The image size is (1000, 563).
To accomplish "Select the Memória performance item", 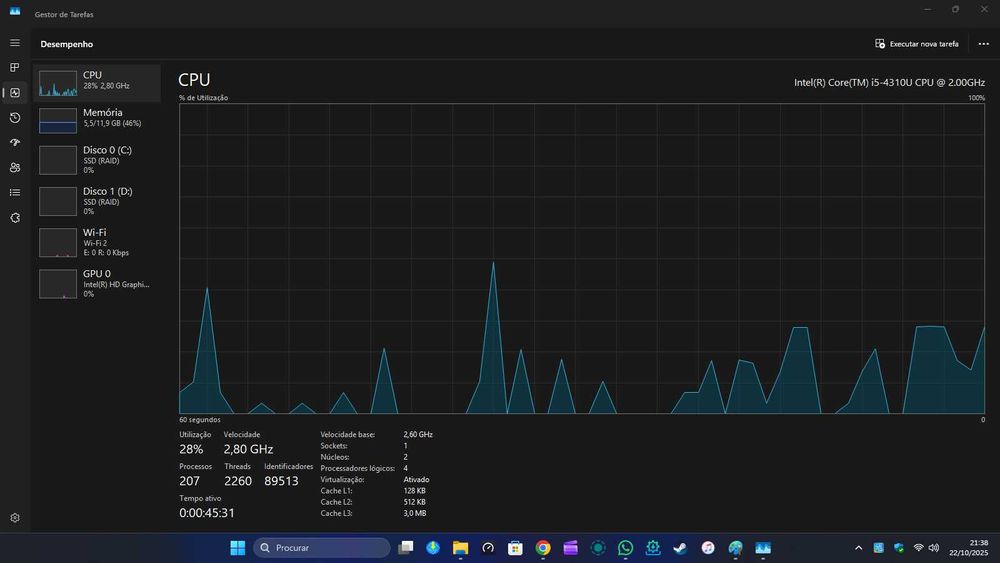I will point(97,120).
